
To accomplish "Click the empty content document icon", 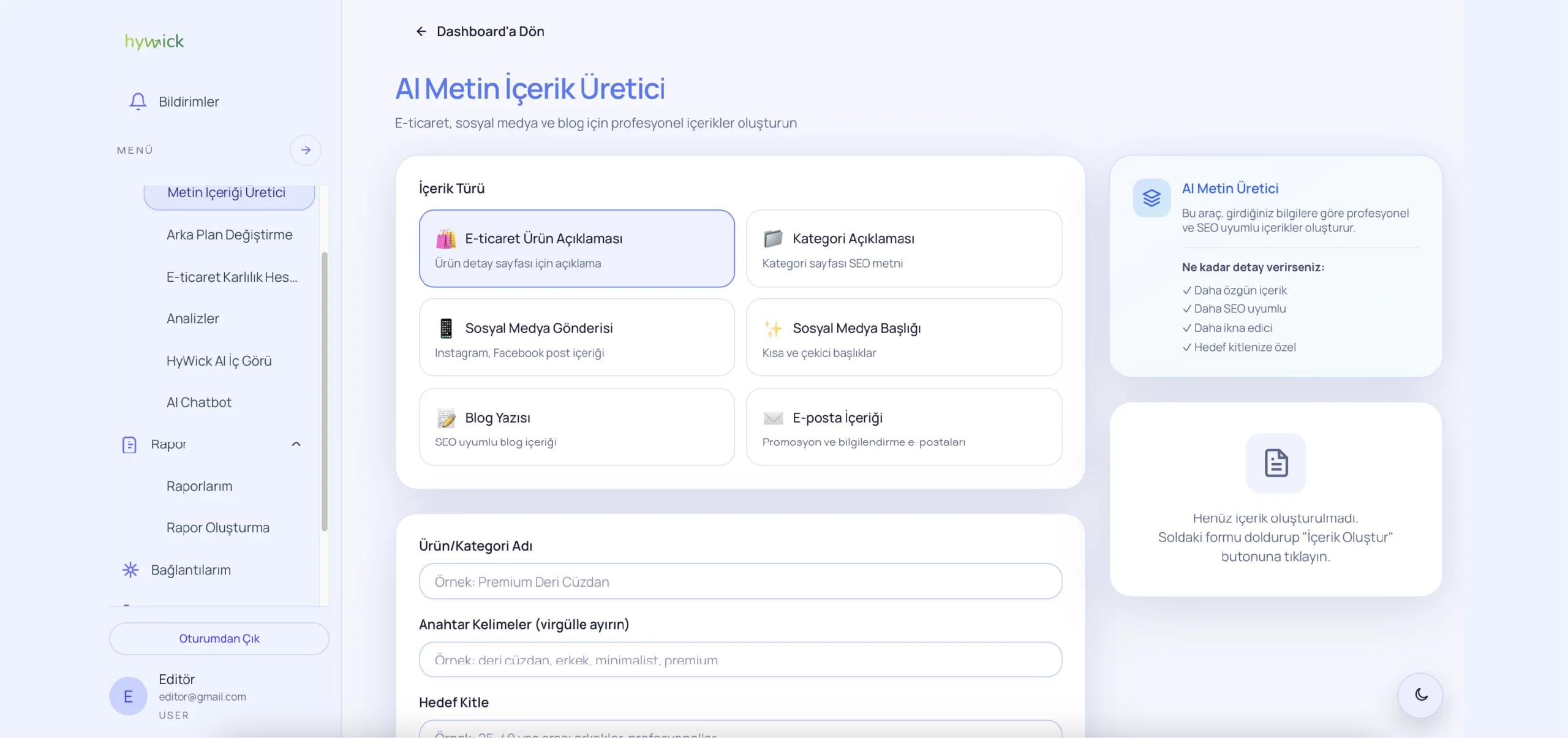I will click(x=1275, y=463).
